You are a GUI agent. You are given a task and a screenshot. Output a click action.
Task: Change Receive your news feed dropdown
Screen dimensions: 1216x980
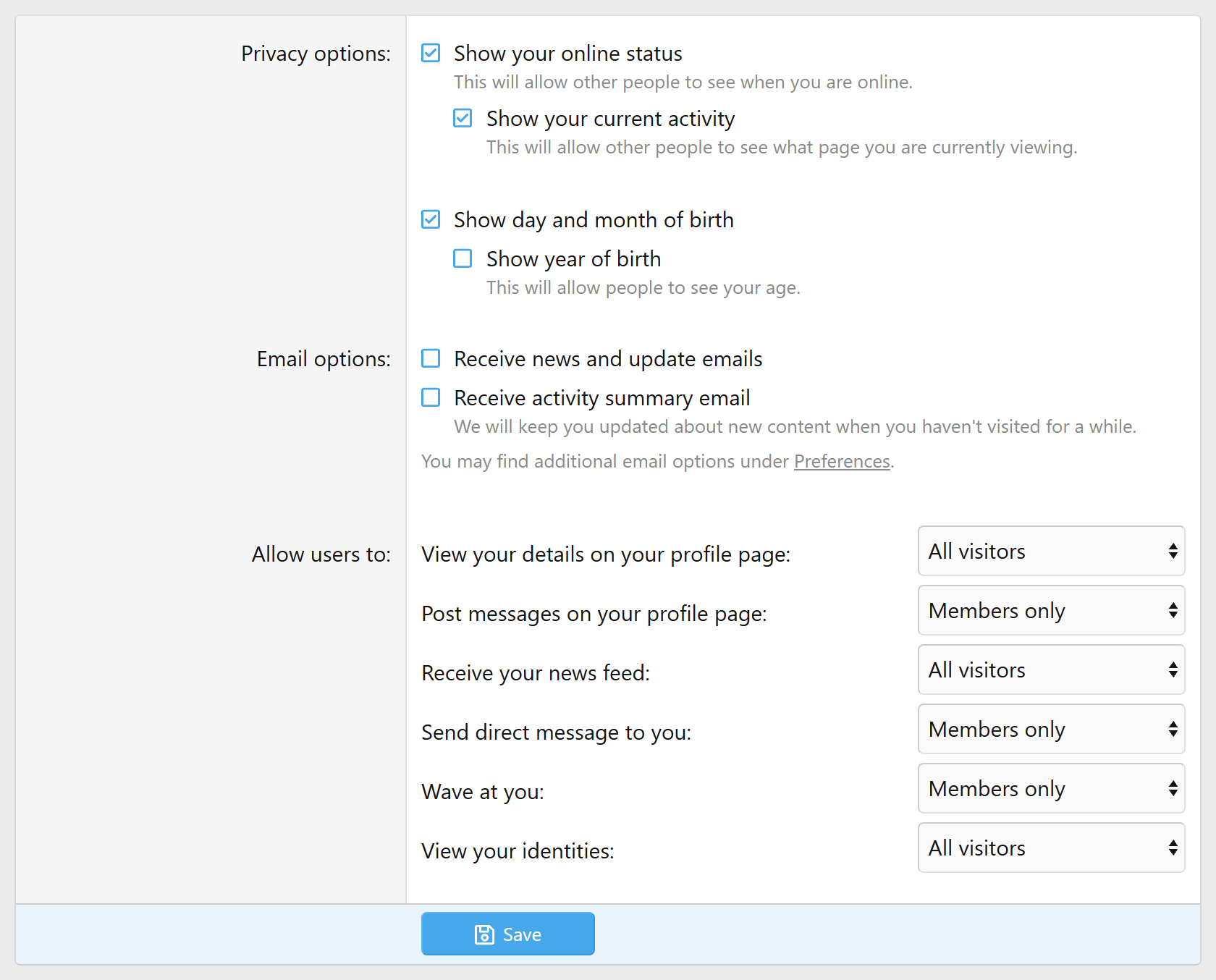[x=1051, y=669]
